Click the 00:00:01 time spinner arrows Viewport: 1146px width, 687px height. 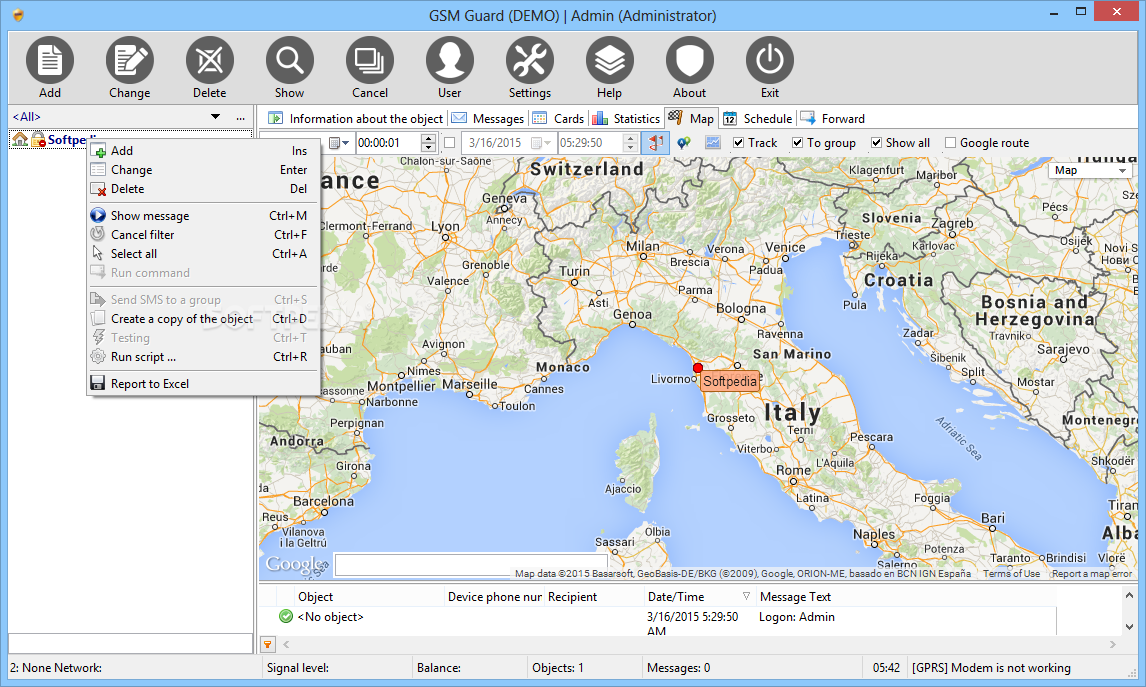pos(429,143)
